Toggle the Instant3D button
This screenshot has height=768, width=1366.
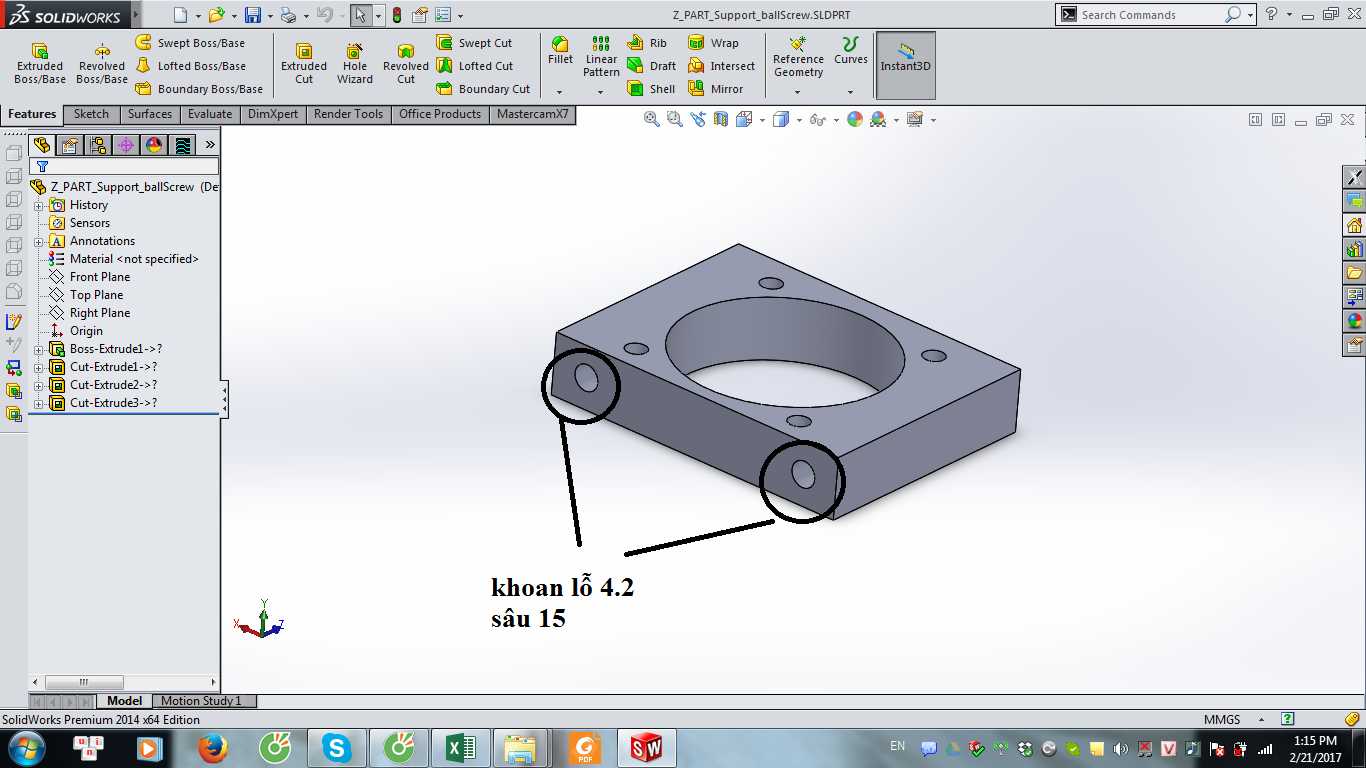tap(906, 65)
